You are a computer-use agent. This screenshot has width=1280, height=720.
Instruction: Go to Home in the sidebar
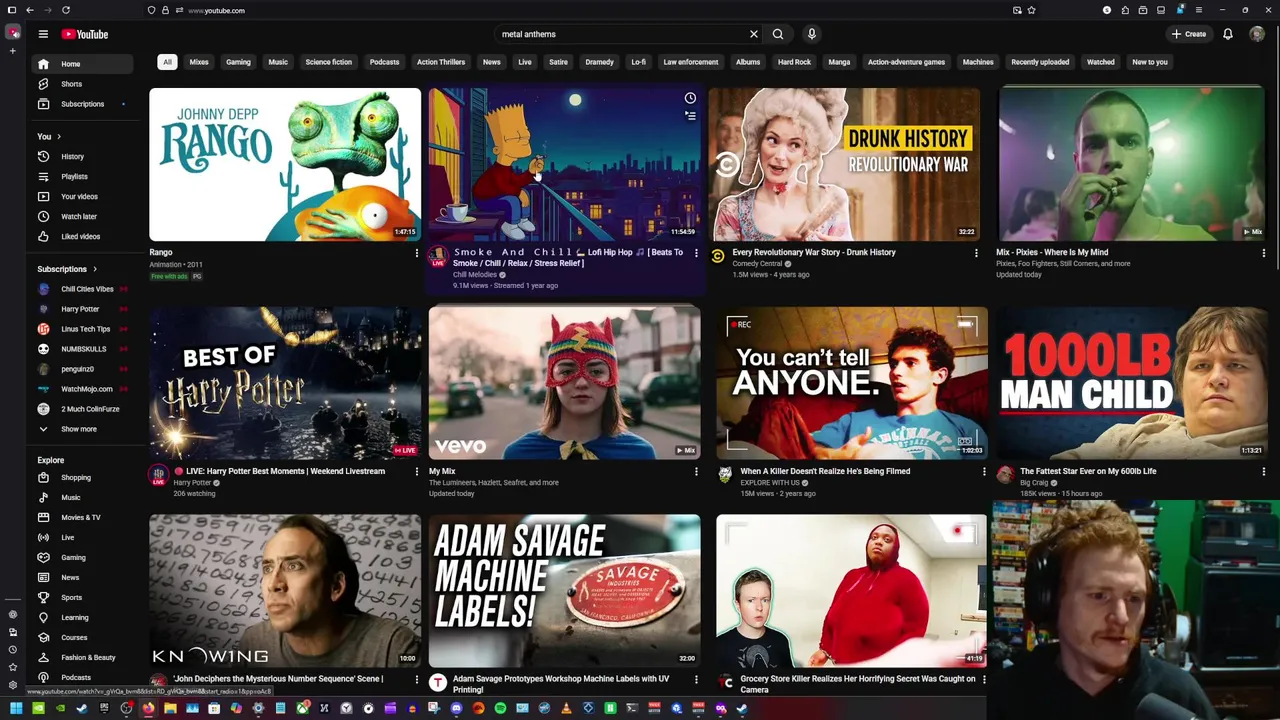pyautogui.click(x=82, y=64)
